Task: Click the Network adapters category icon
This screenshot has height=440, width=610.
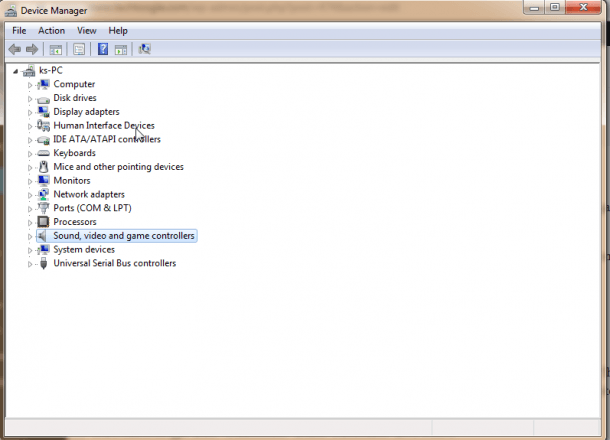Action: pos(44,194)
